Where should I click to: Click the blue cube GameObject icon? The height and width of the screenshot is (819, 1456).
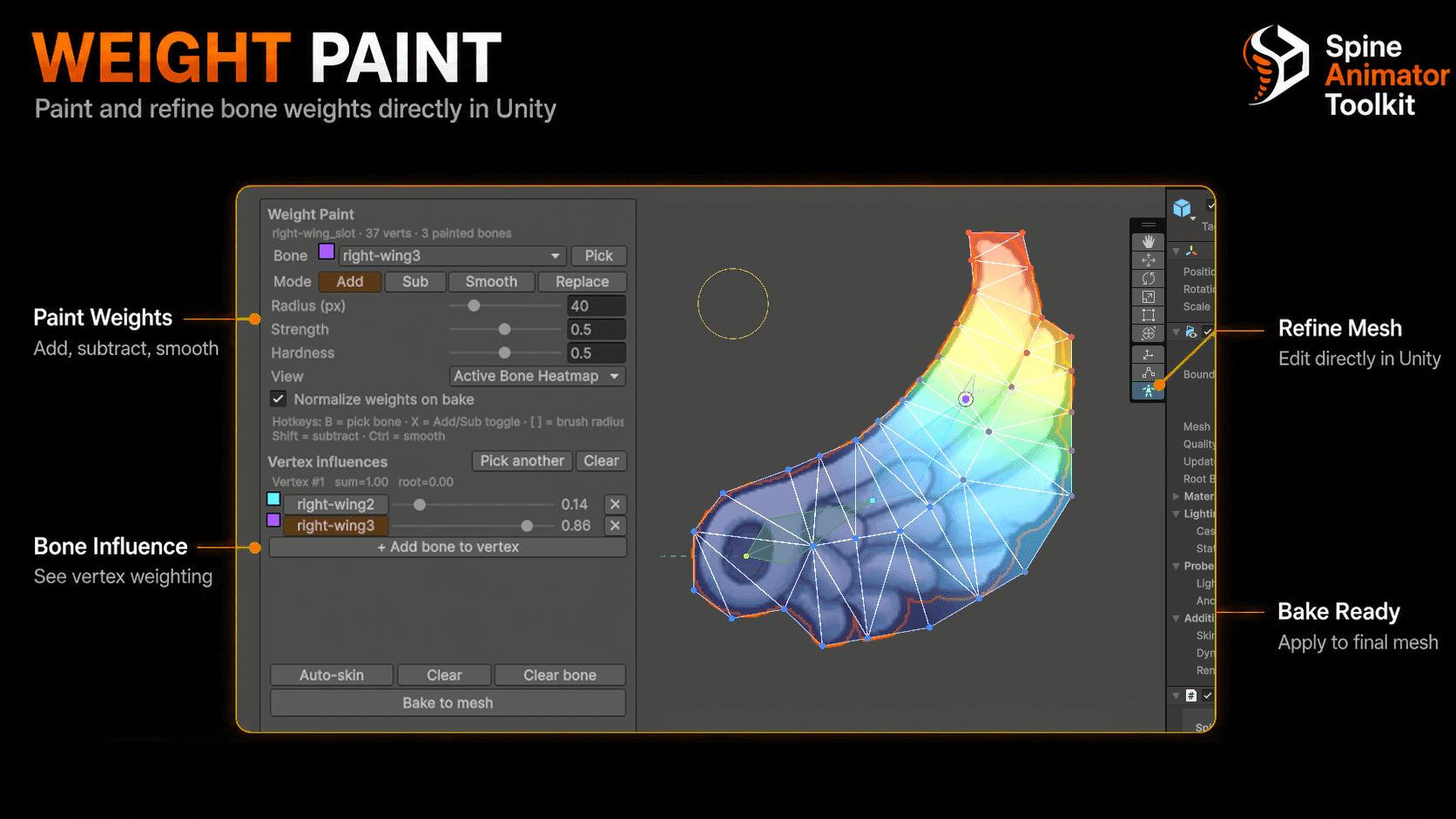coord(1182,208)
